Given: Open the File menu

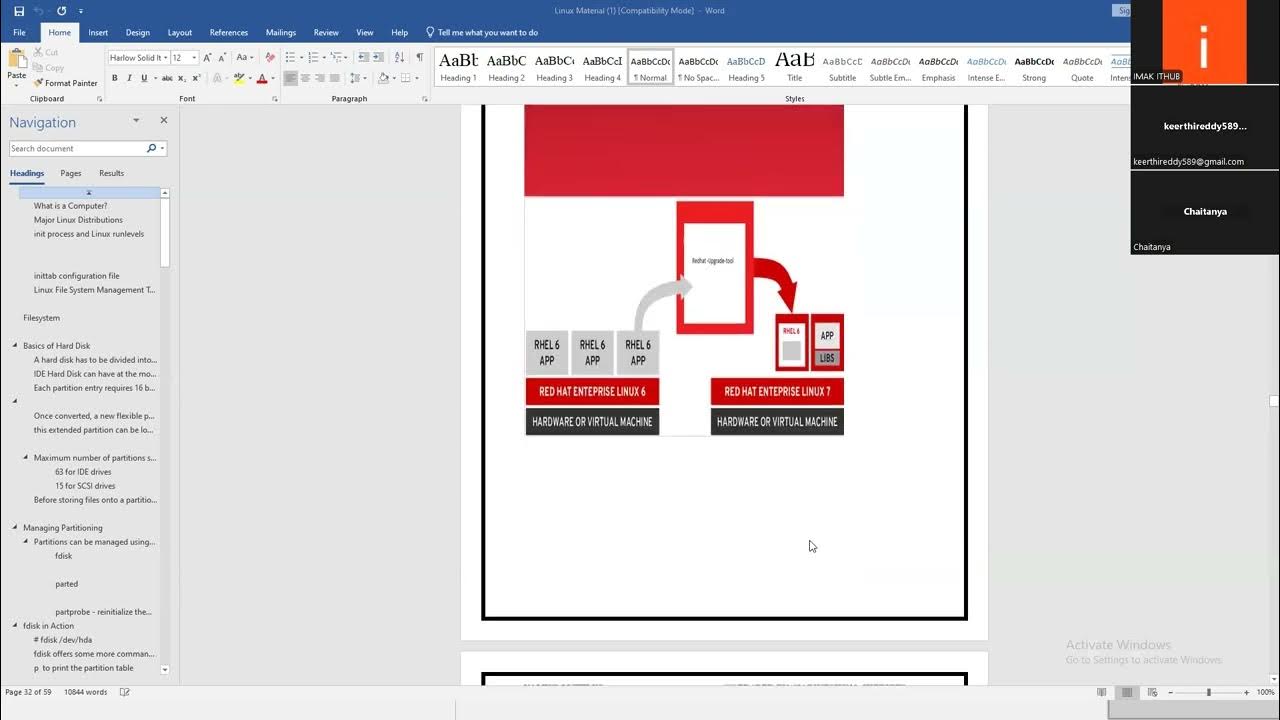Looking at the screenshot, I should point(19,32).
